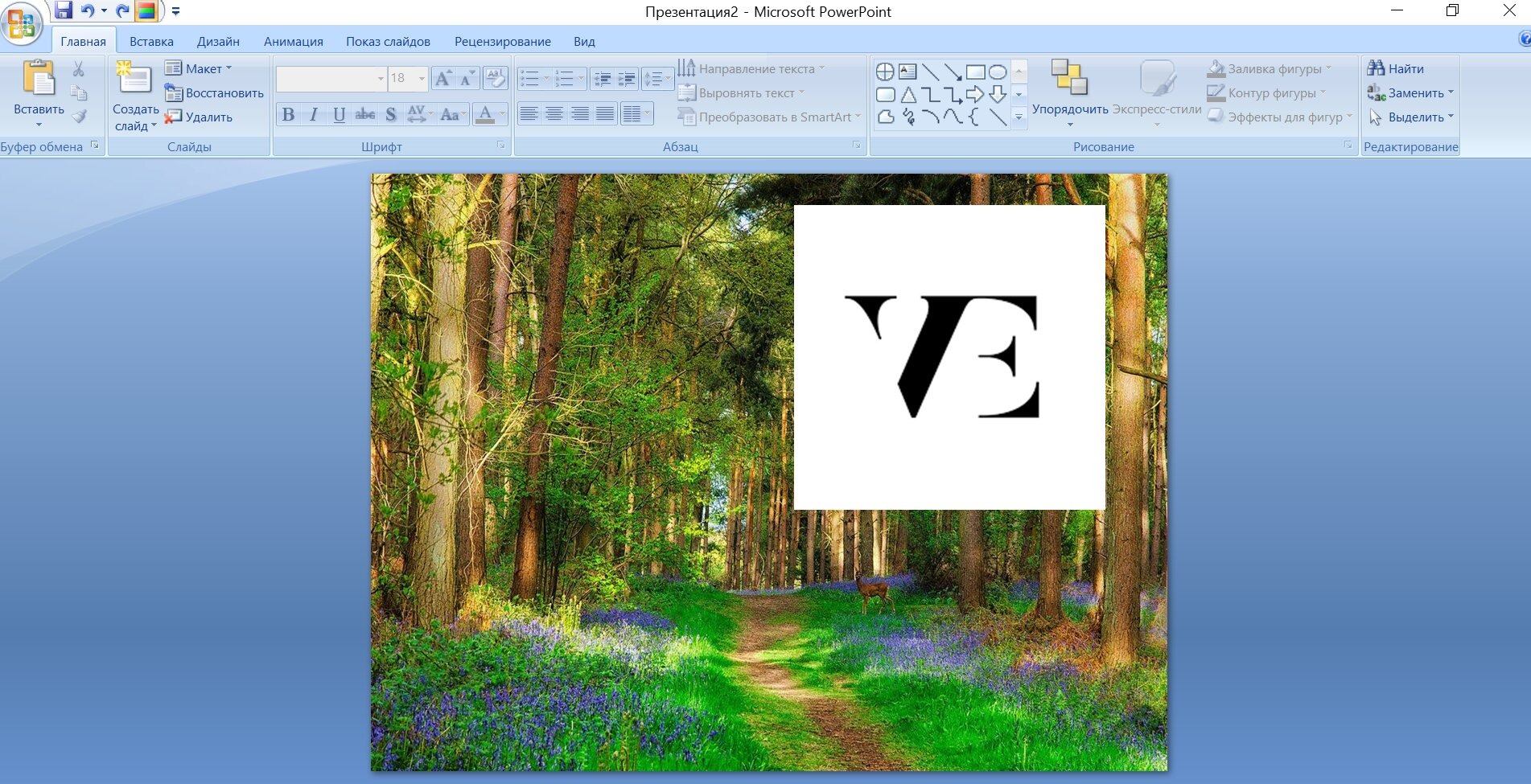This screenshot has width=1531, height=784.
Task: Decrease font size with the small A icon
Action: tap(467, 78)
